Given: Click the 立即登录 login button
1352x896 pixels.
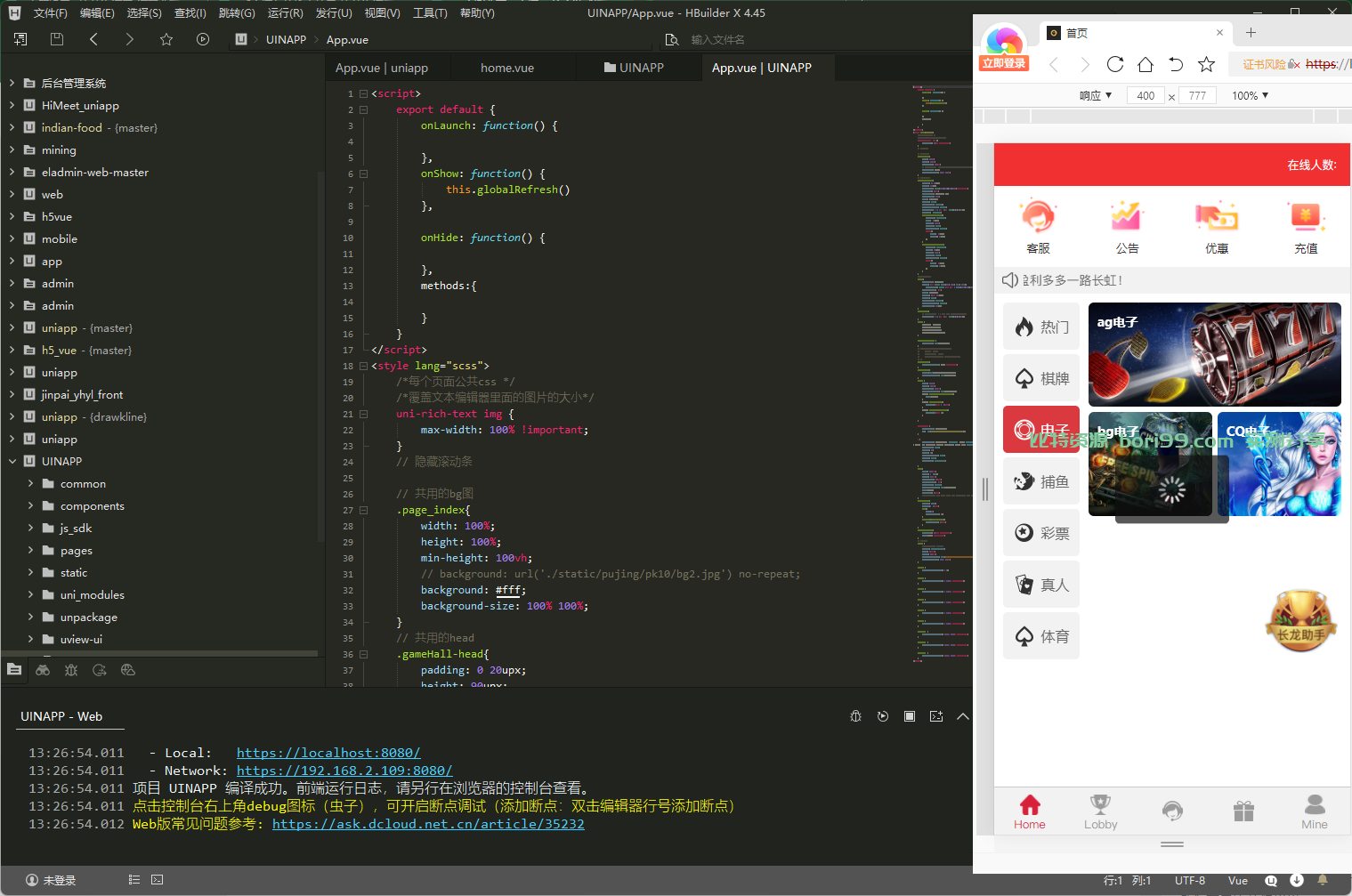Looking at the screenshot, I should pos(1004,63).
